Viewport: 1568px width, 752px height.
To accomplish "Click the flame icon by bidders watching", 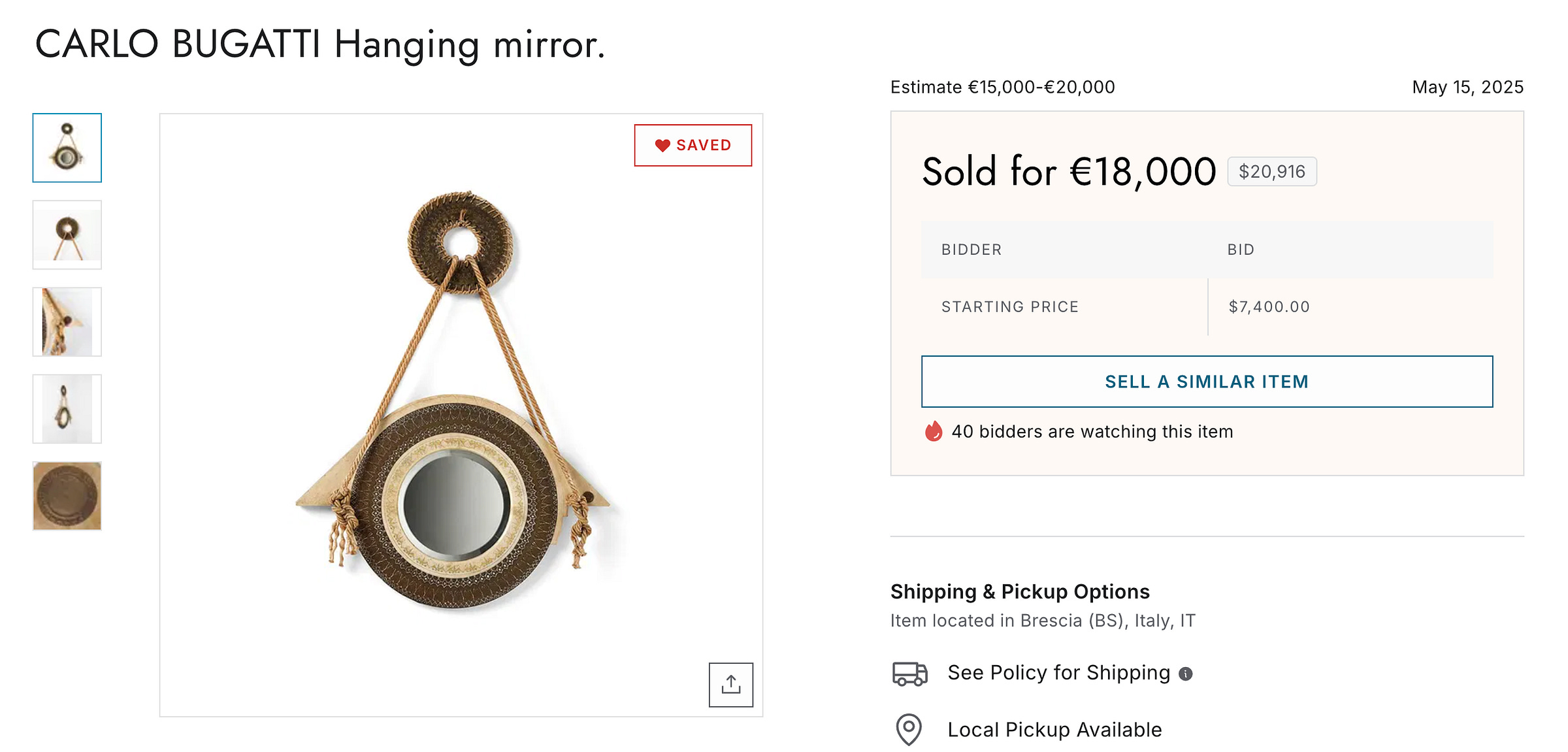I will [x=934, y=431].
